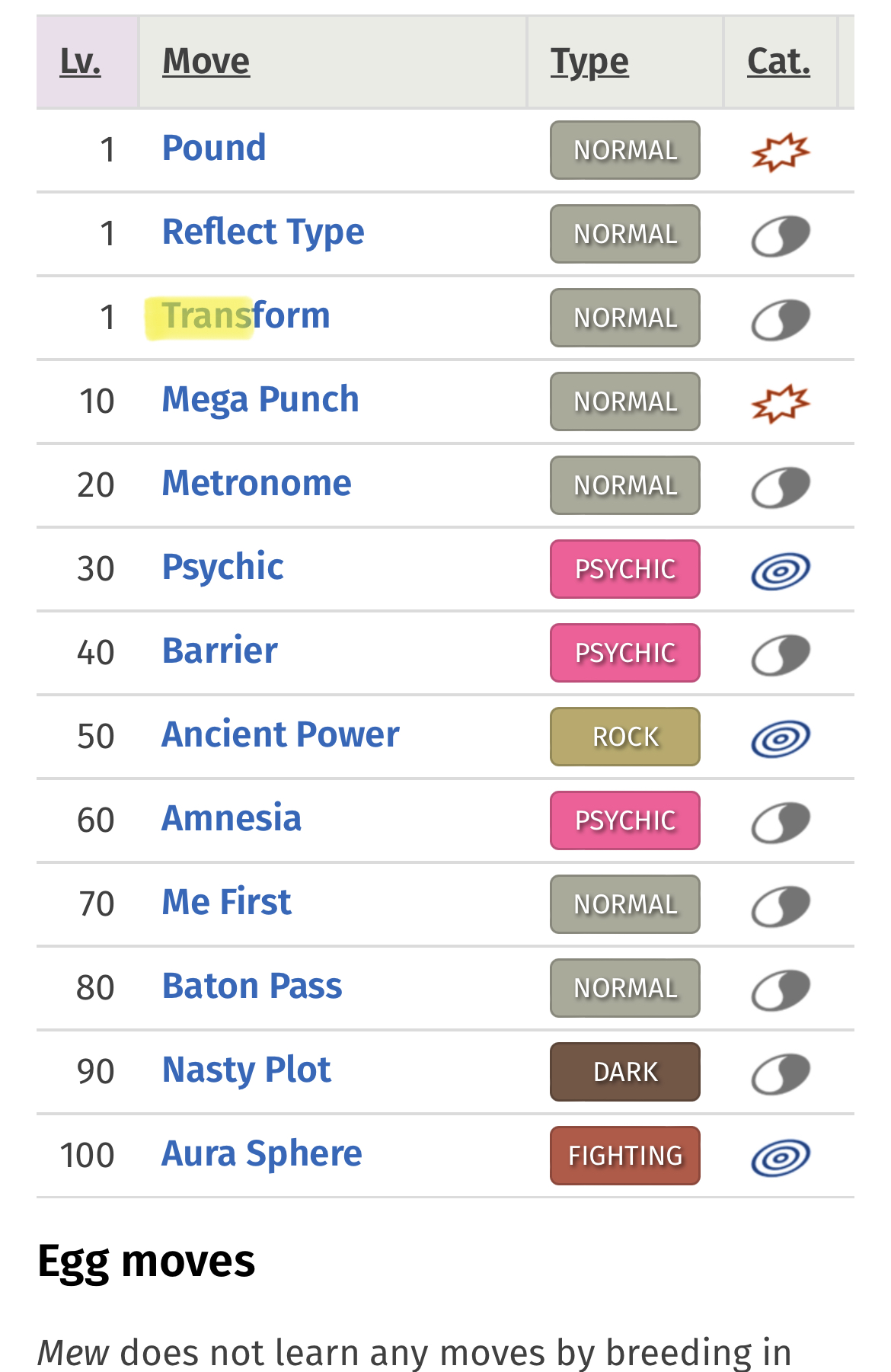Screen dimensions: 891x1372
Task: Click the status category icon for Reflect Type
Action: click(x=781, y=235)
